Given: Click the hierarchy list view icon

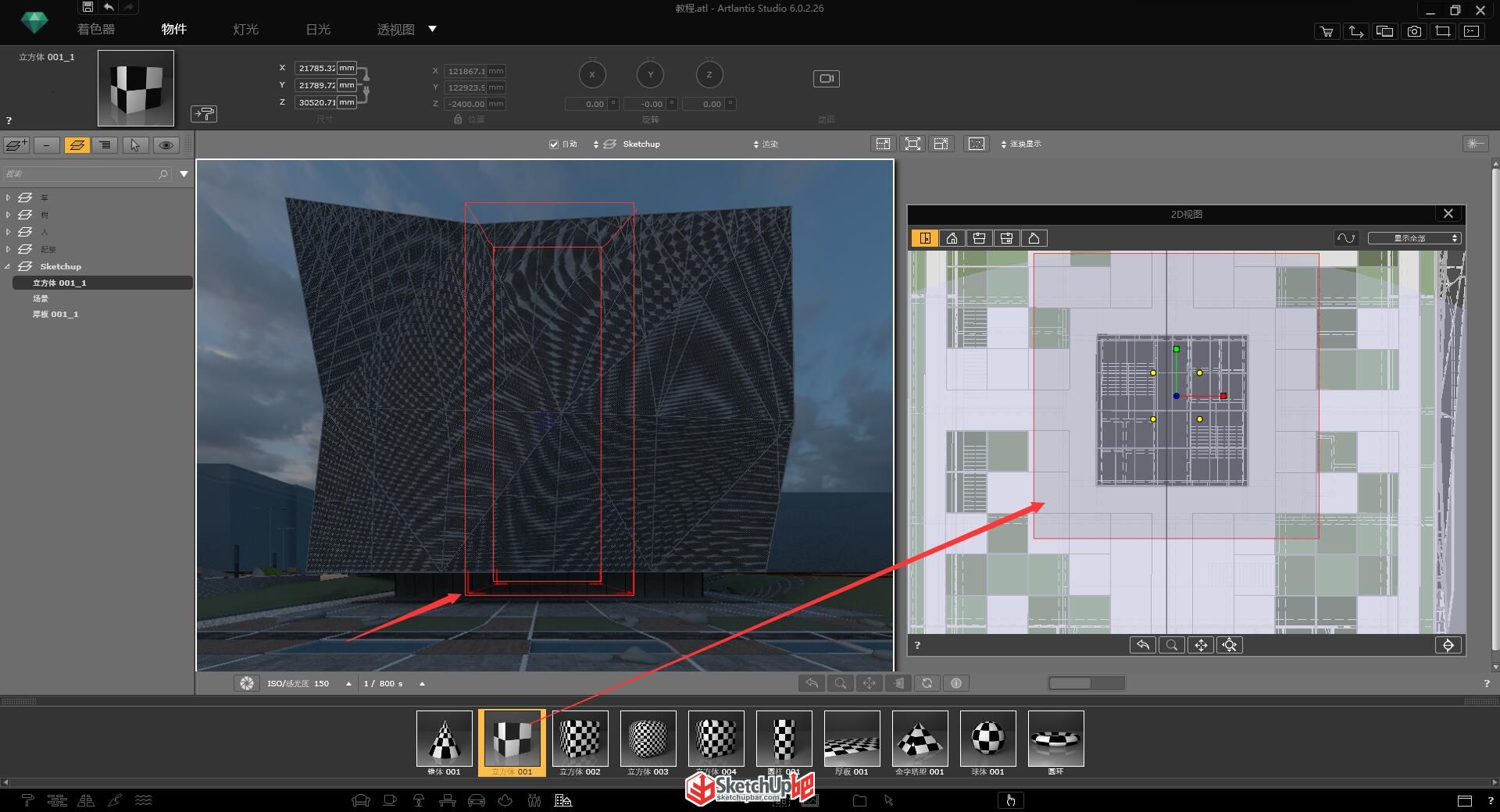Looking at the screenshot, I should (x=105, y=144).
